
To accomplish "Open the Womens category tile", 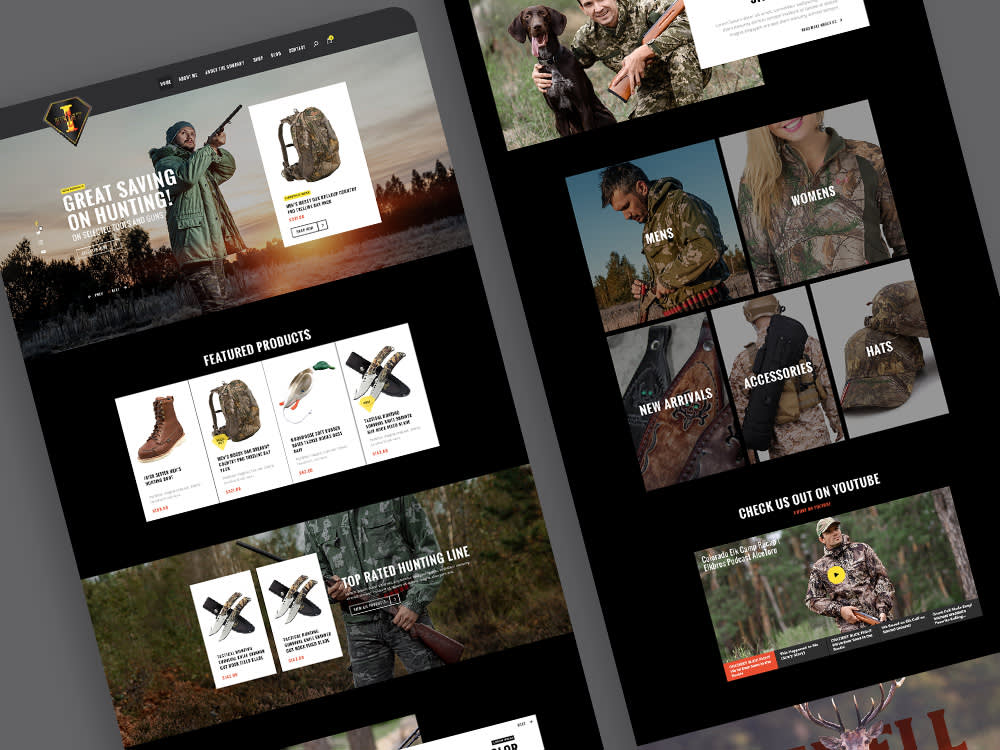I will 813,195.
